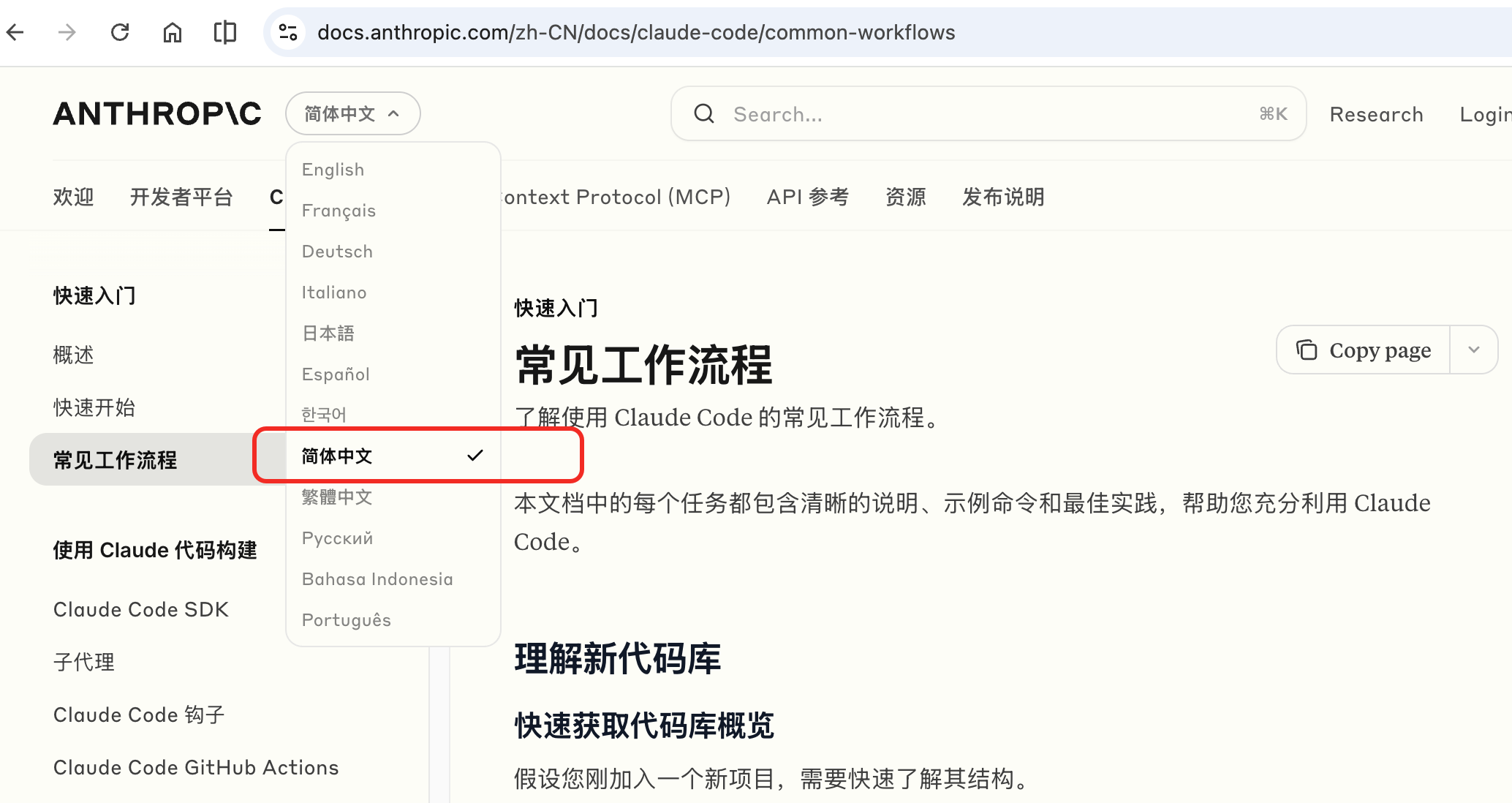Click the search magnifier icon
The width and height of the screenshot is (1512, 803).
pyautogui.click(x=704, y=113)
